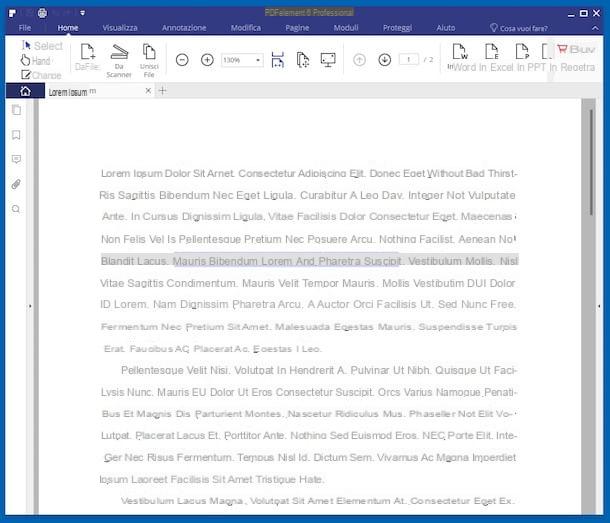Collapse the ribbon with the chevron

click(x=595, y=28)
